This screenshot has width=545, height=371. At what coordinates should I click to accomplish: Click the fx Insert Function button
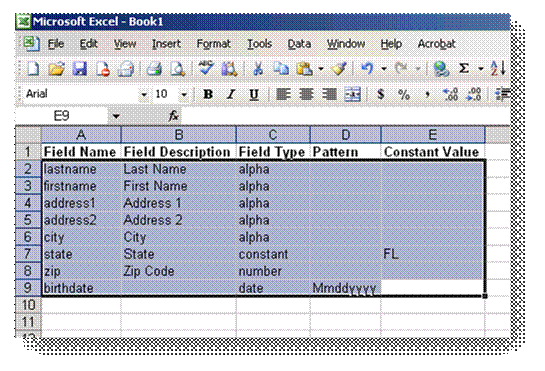click(173, 115)
